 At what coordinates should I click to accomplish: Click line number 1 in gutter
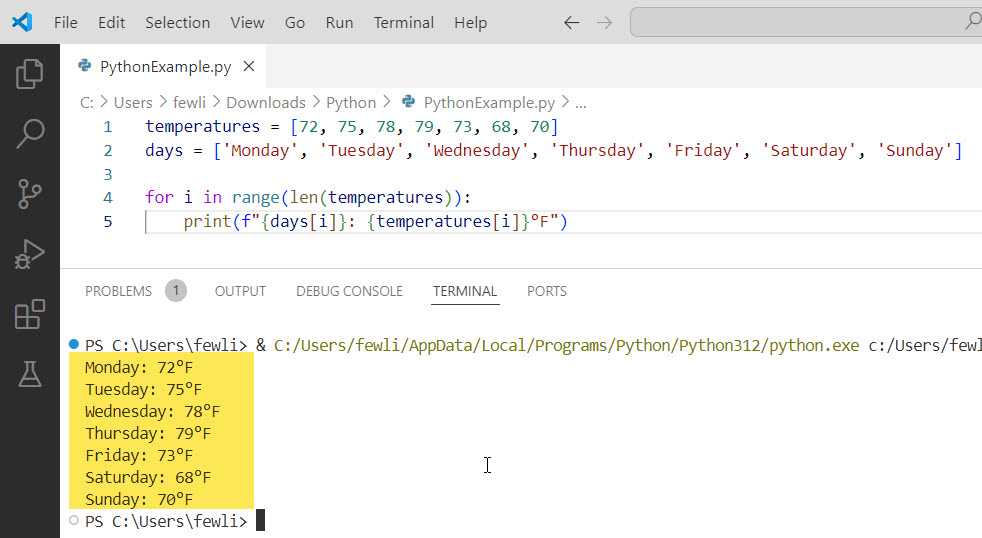coord(108,127)
